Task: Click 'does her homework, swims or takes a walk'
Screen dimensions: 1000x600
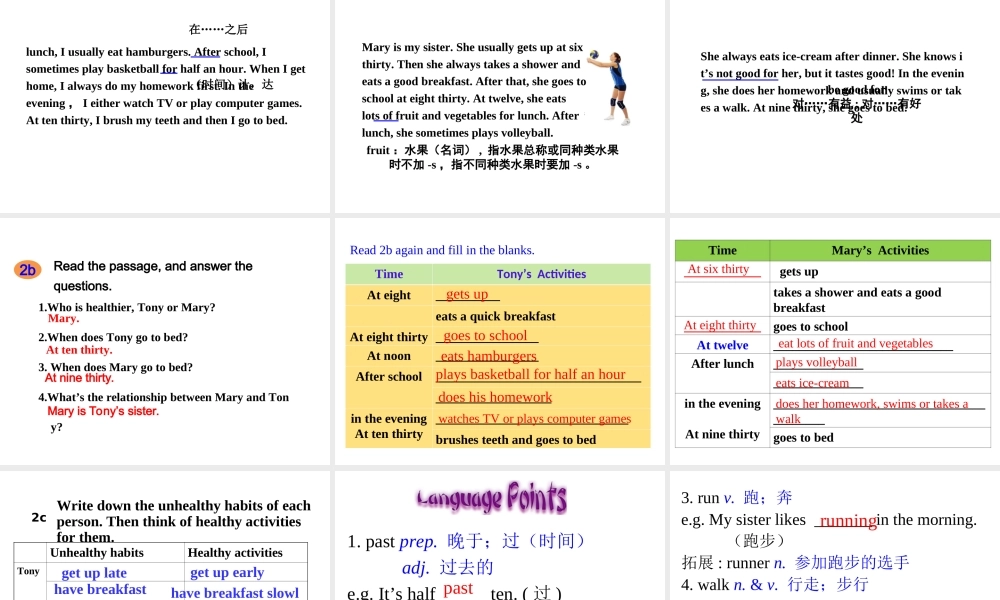Action: point(872,411)
